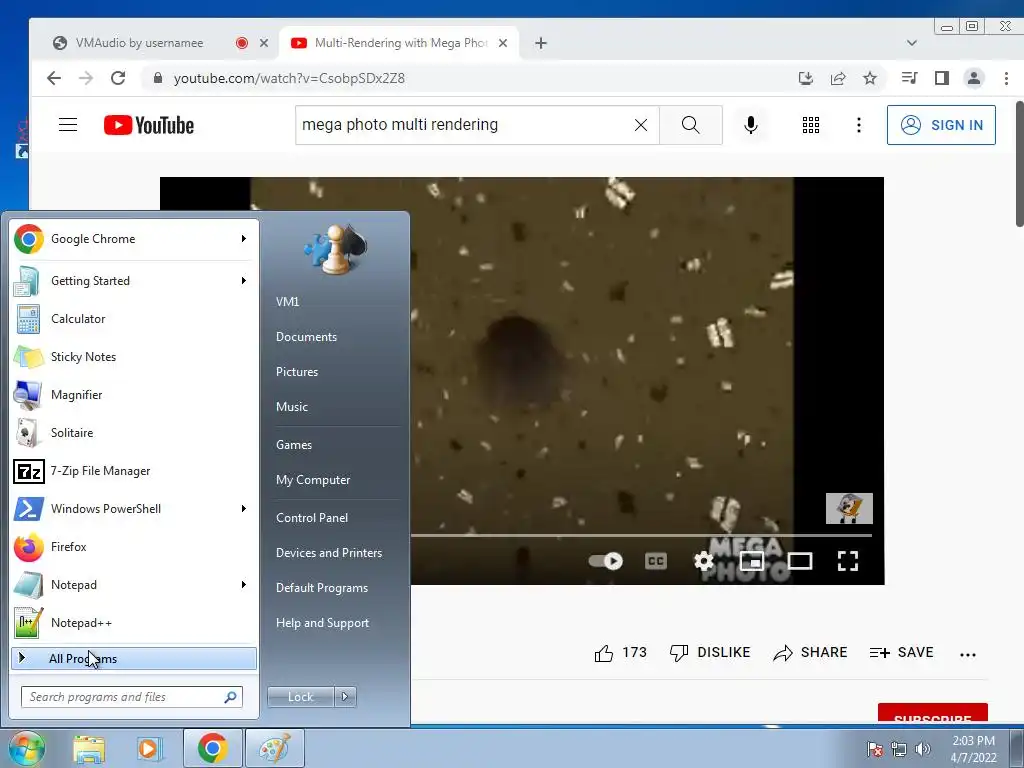Viewport: 1024px width, 768px height.
Task: Click the page vertical scrollbar
Action: [1019, 163]
